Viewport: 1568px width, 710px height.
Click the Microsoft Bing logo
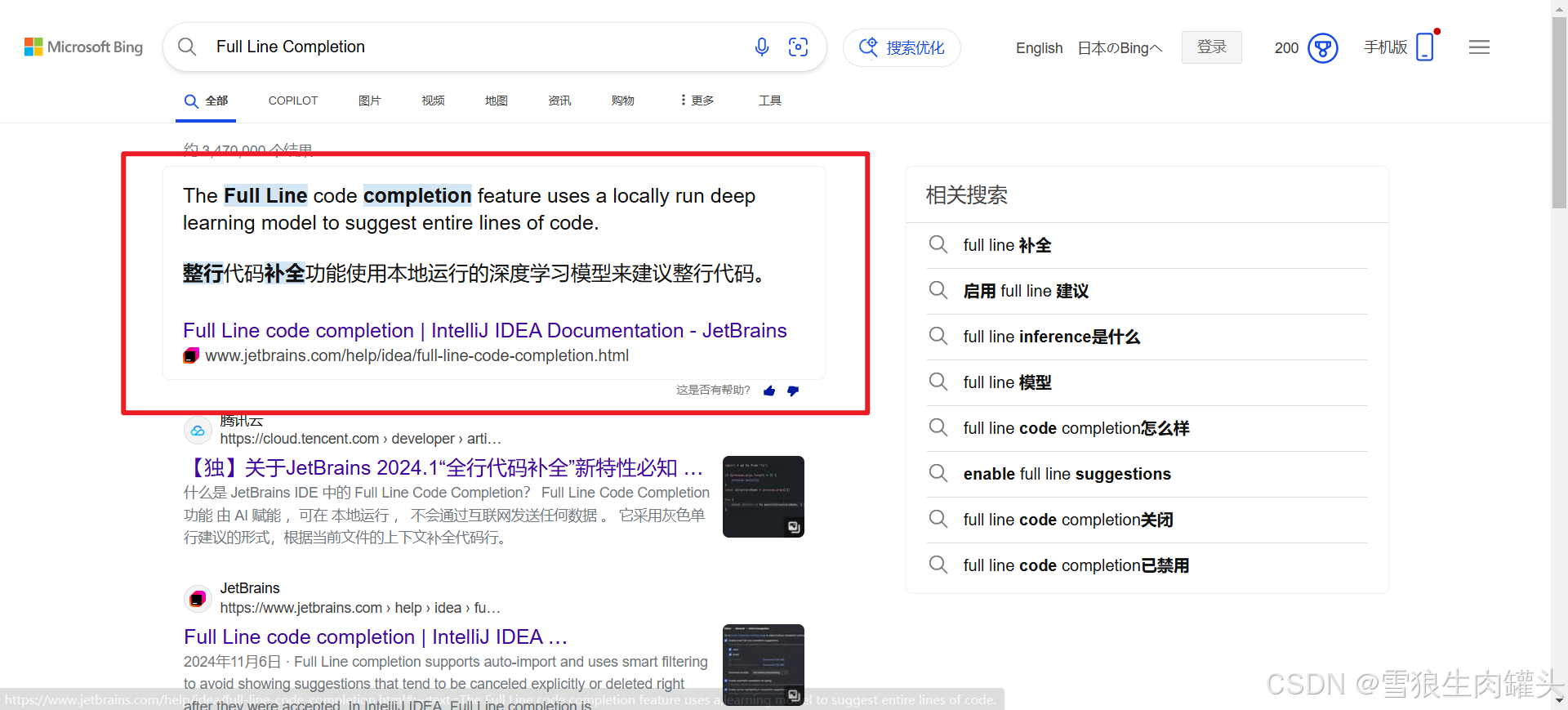[x=83, y=47]
